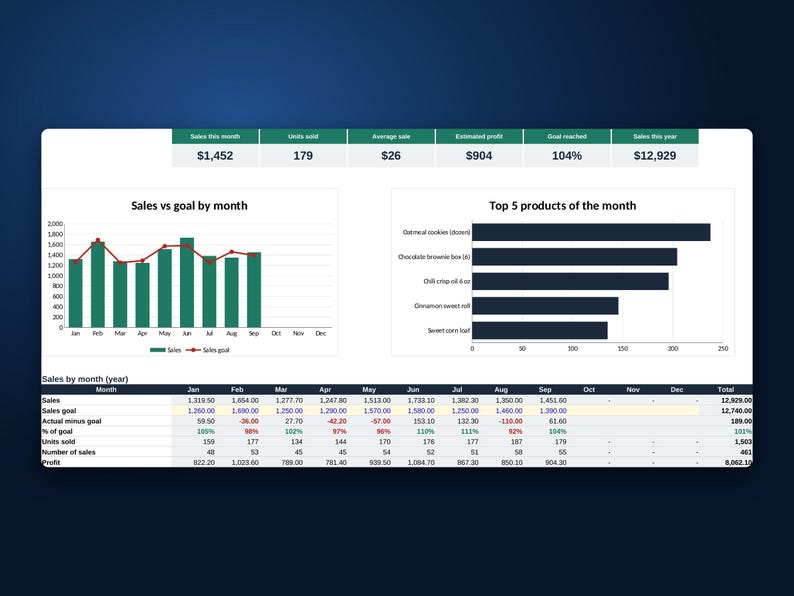
Task: Click the Goal reached value 104% card
Action: [x=567, y=155]
